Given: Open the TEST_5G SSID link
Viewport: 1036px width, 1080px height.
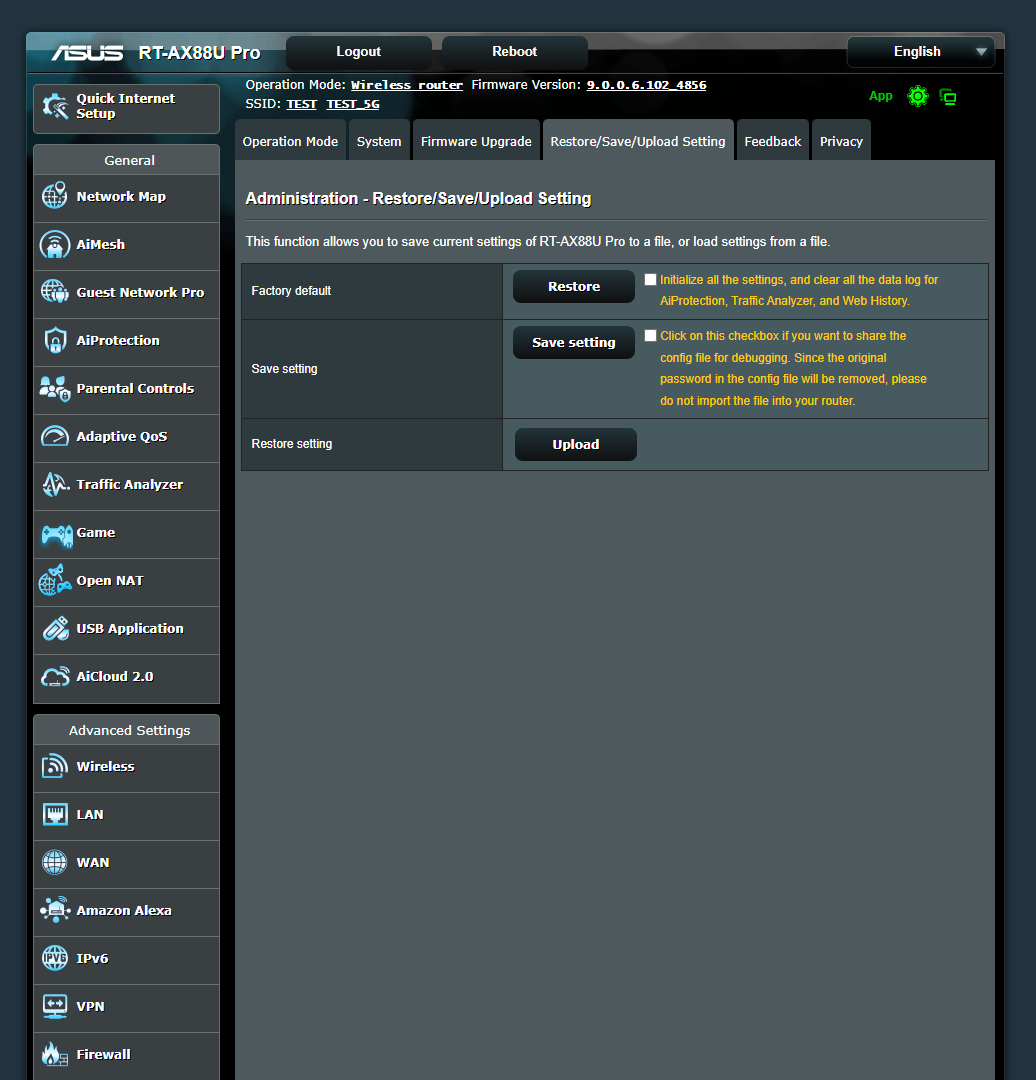Looking at the screenshot, I should click(353, 104).
